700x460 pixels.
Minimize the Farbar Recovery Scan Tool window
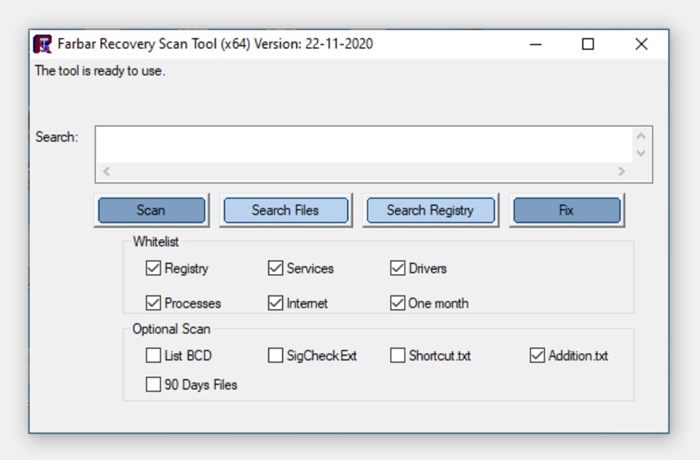pos(536,44)
